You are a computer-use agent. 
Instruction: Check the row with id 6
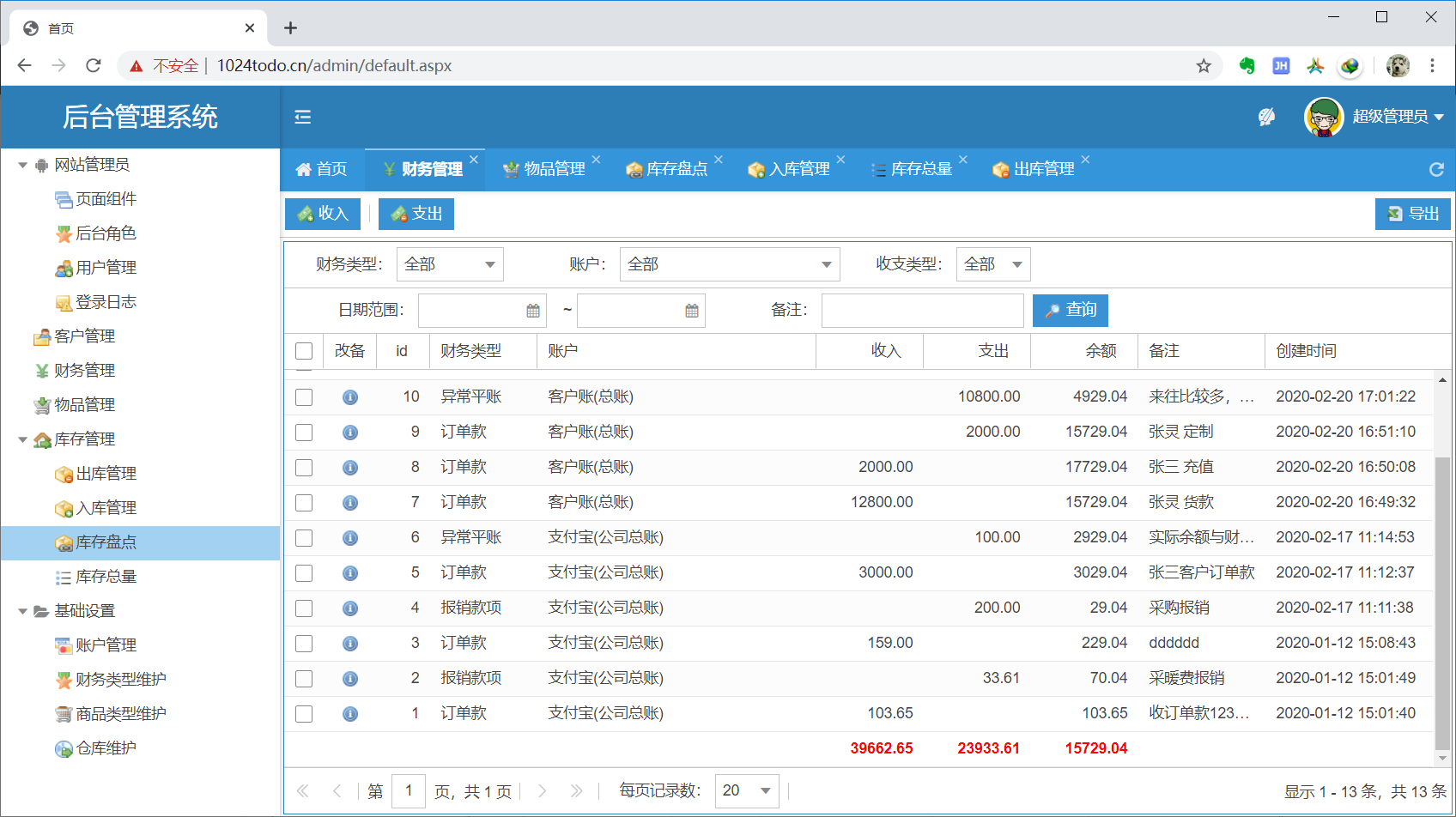[x=304, y=538]
